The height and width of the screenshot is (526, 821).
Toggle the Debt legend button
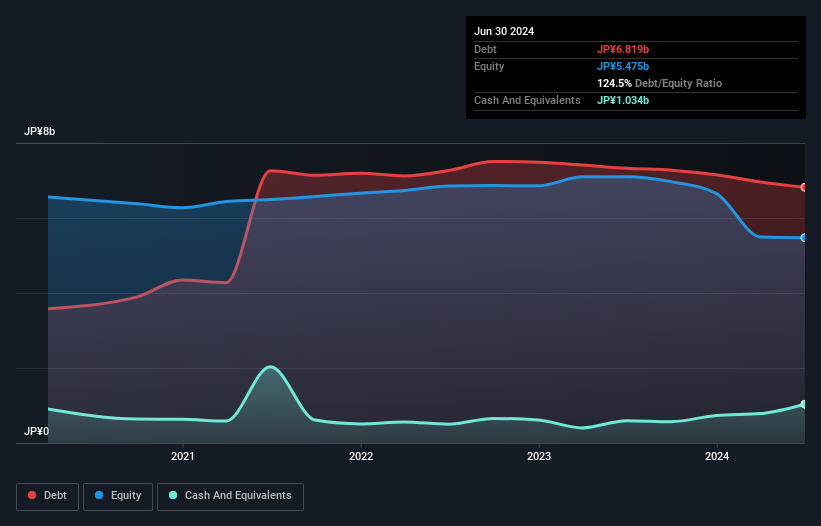tap(48, 496)
